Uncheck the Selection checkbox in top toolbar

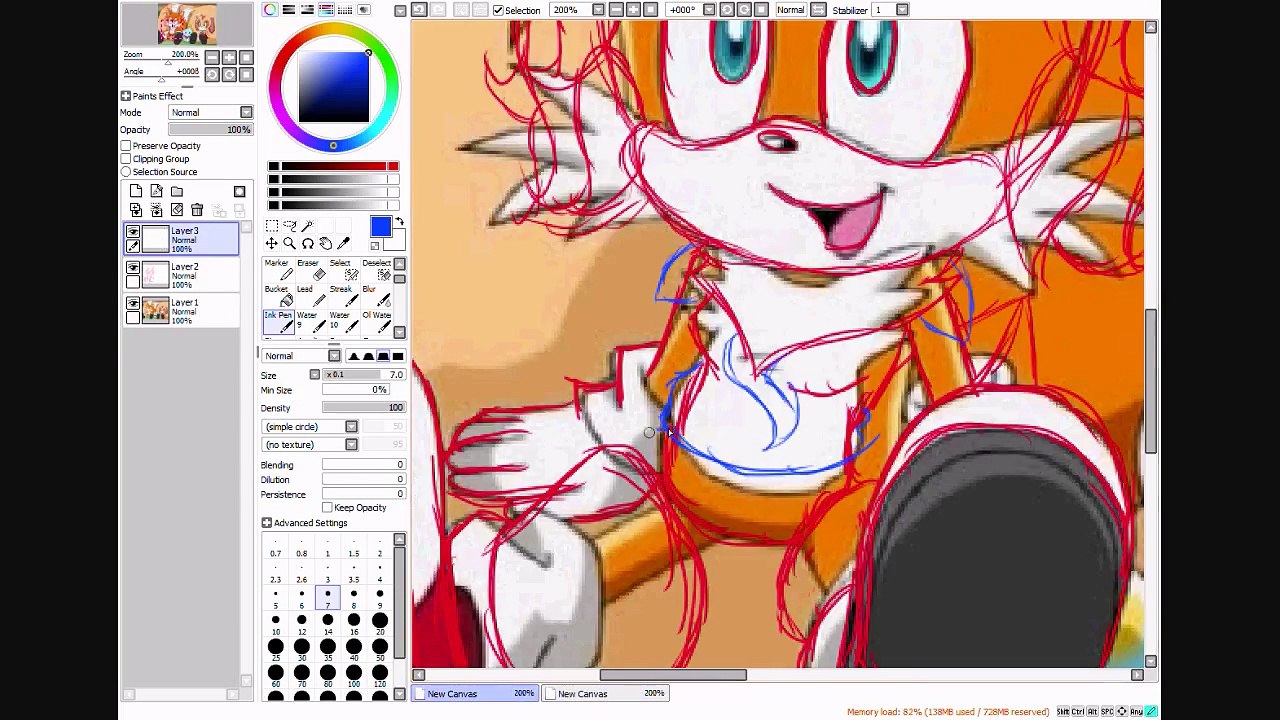pyautogui.click(x=498, y=10)
